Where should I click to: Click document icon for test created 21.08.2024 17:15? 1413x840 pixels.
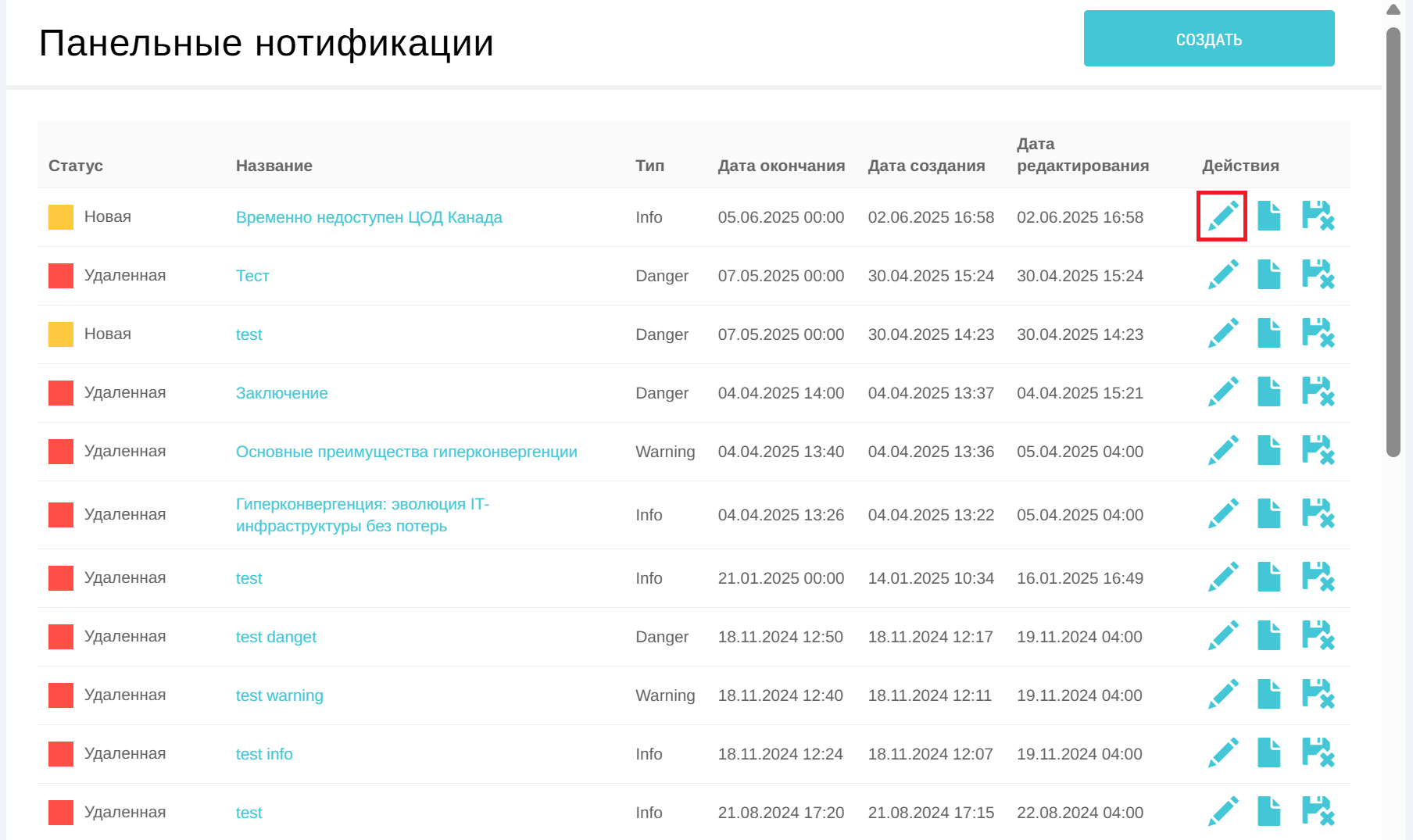click(1269, 811)
